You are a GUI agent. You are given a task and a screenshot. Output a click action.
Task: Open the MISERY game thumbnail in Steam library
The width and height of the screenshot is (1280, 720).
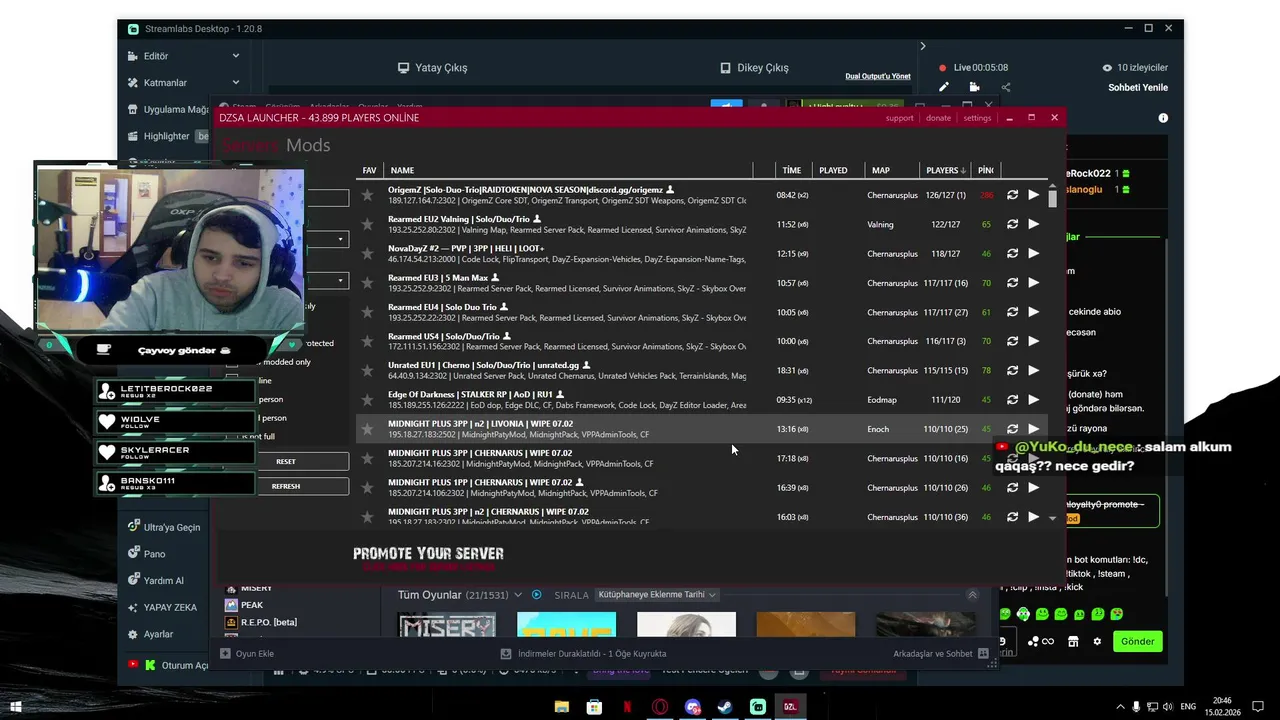[x=447, y=625]
